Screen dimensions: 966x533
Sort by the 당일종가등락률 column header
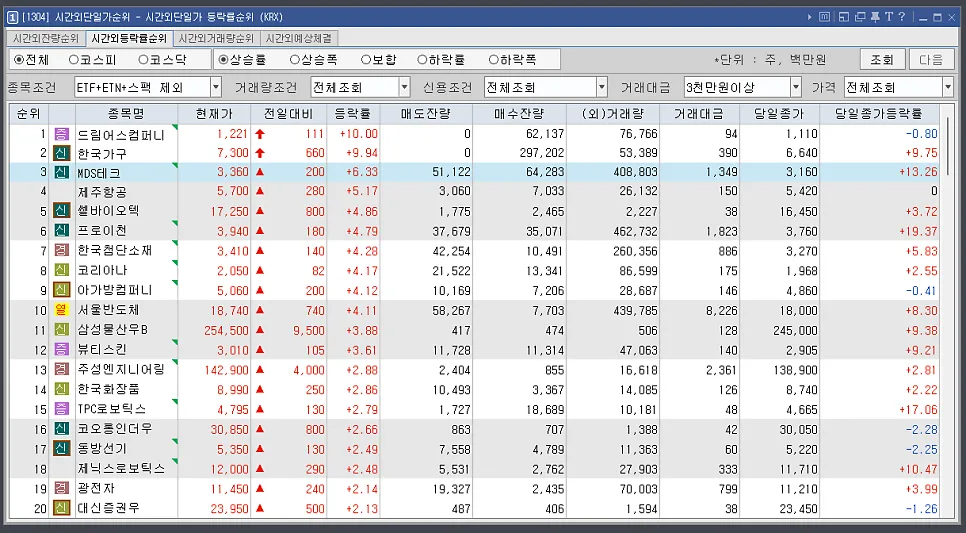[x=879, y=113]
